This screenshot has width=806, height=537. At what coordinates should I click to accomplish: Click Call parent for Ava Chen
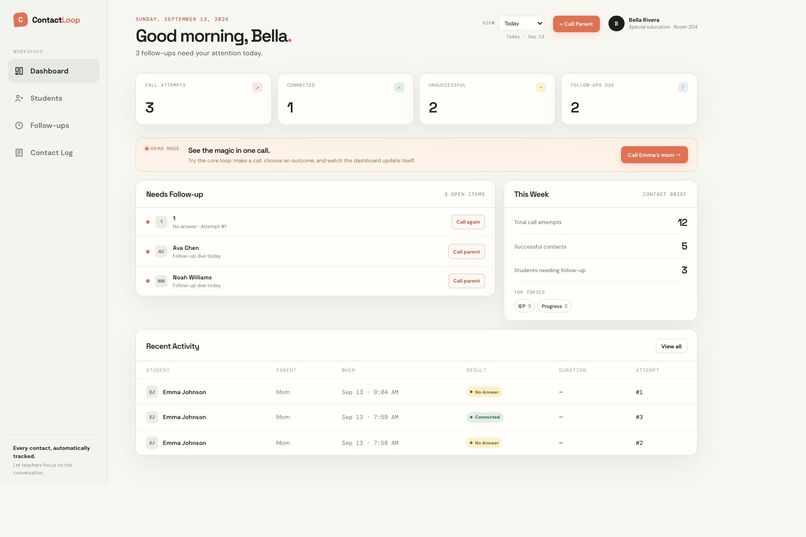click(466, 252)
